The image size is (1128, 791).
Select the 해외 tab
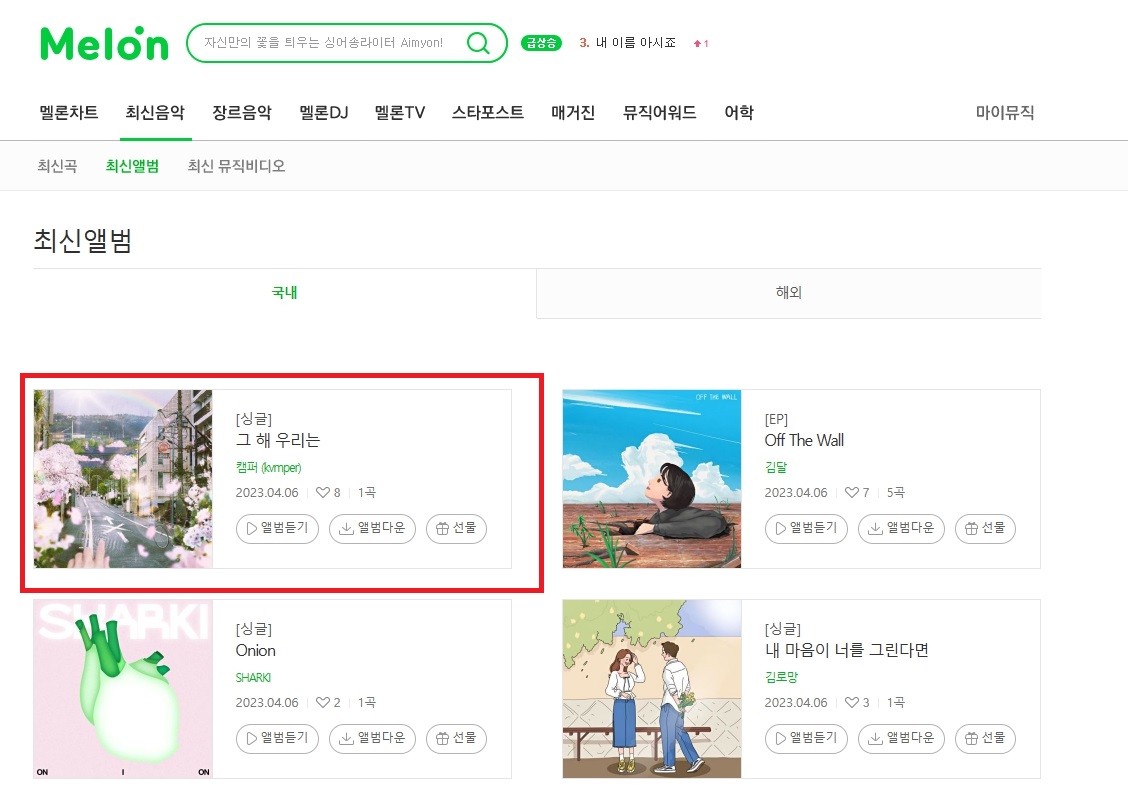coord(788,293)
